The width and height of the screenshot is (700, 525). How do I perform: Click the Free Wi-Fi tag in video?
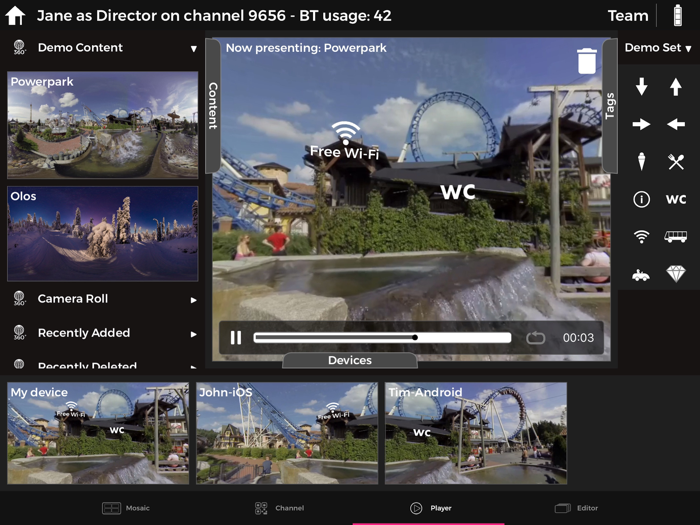[x=345, y=141]
